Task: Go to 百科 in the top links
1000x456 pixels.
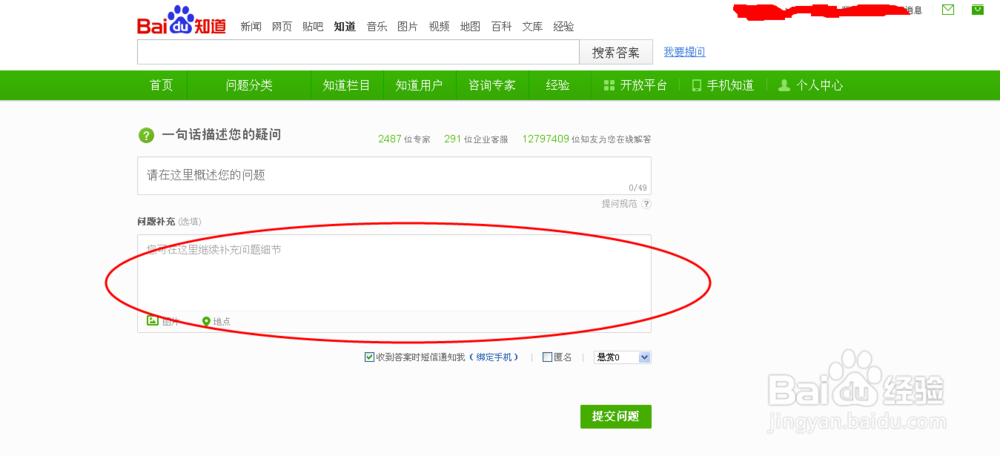Action: [x=501, y=27]
